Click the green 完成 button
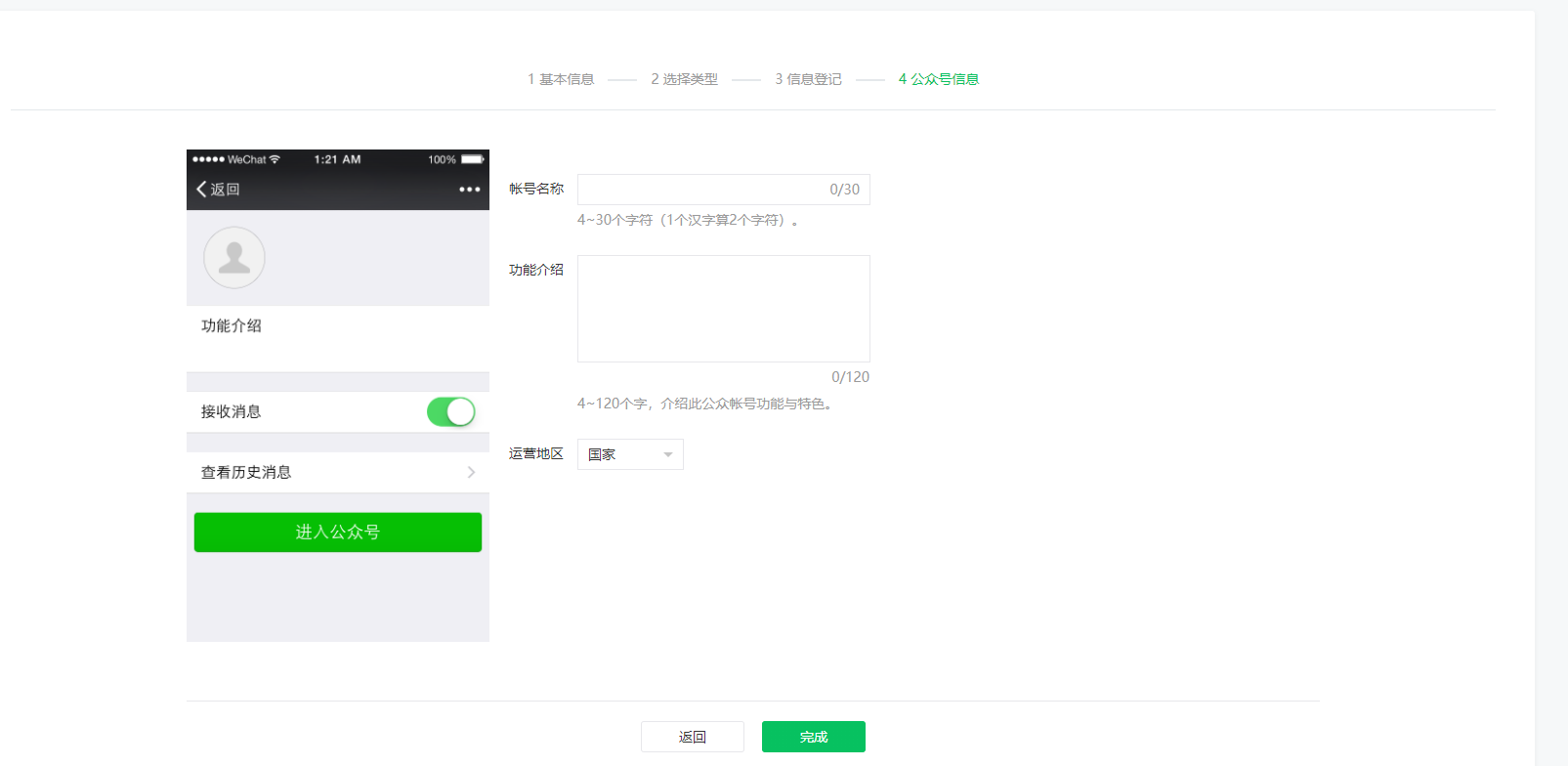Screen dimensions: 1568x766 (814, 737)
